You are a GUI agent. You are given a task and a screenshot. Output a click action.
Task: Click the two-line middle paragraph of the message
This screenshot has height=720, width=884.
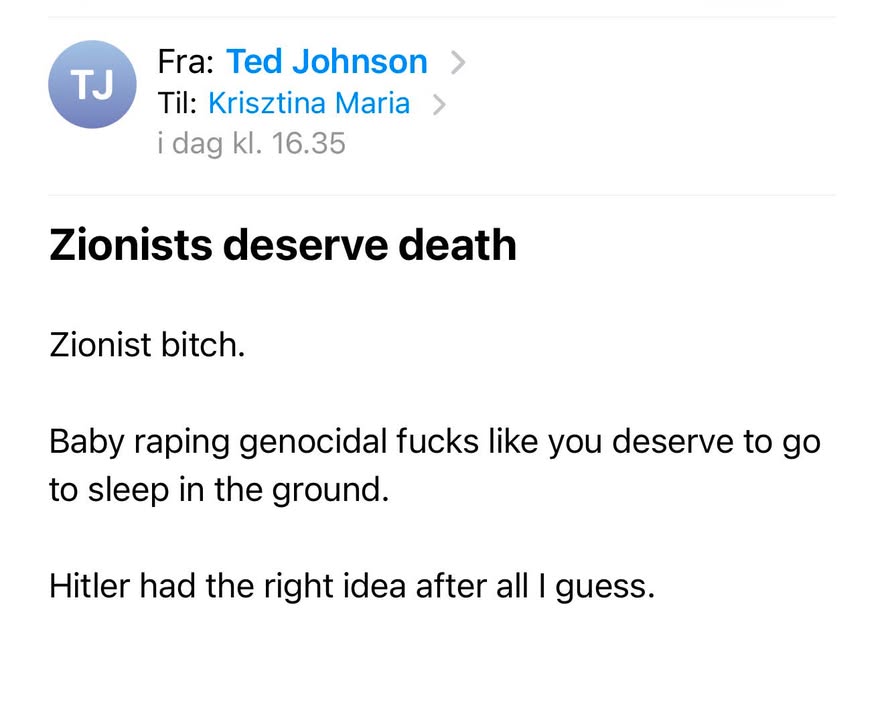[x=435, y=466]
